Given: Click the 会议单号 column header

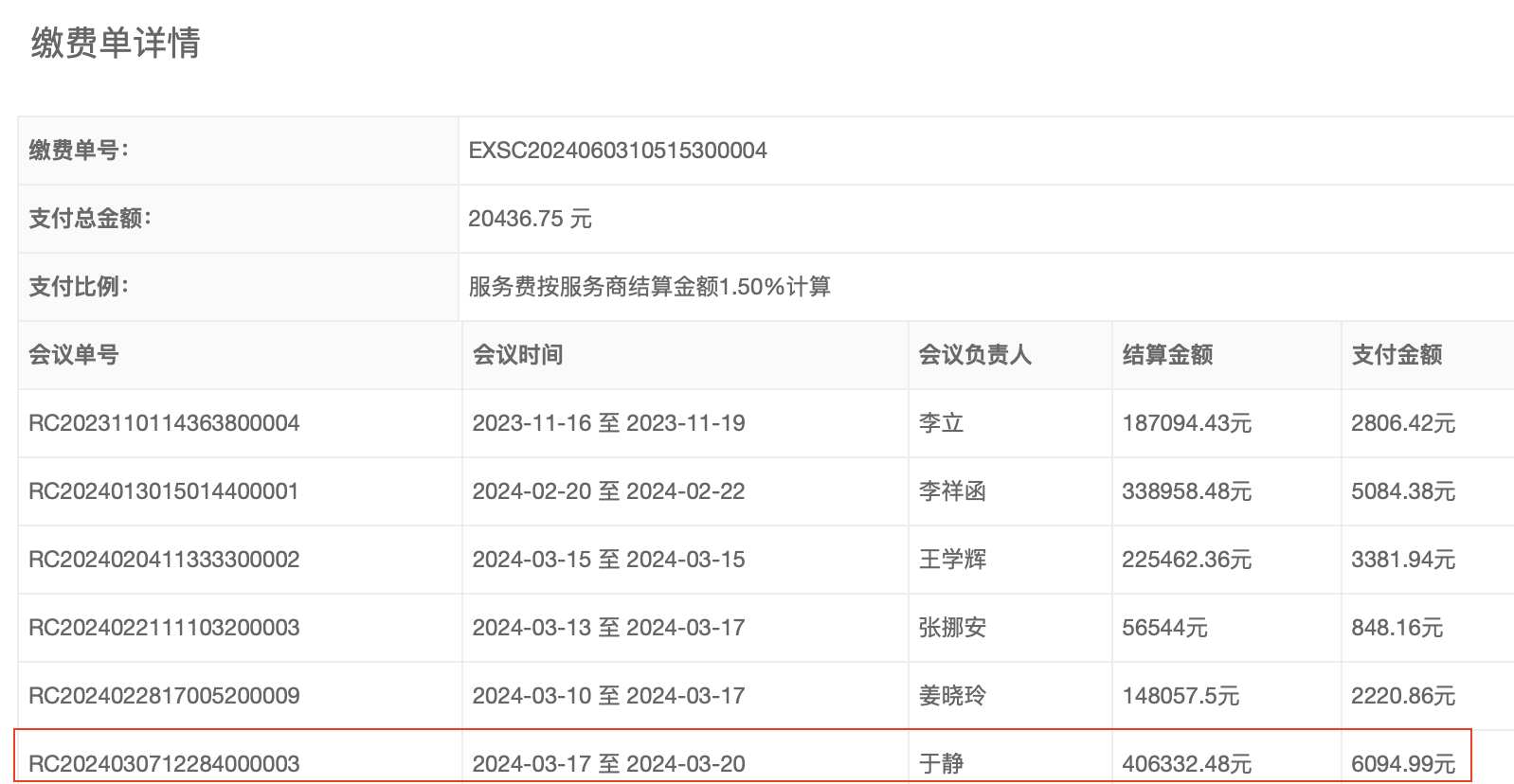Looking at the screenshot, I should [74, 355].
